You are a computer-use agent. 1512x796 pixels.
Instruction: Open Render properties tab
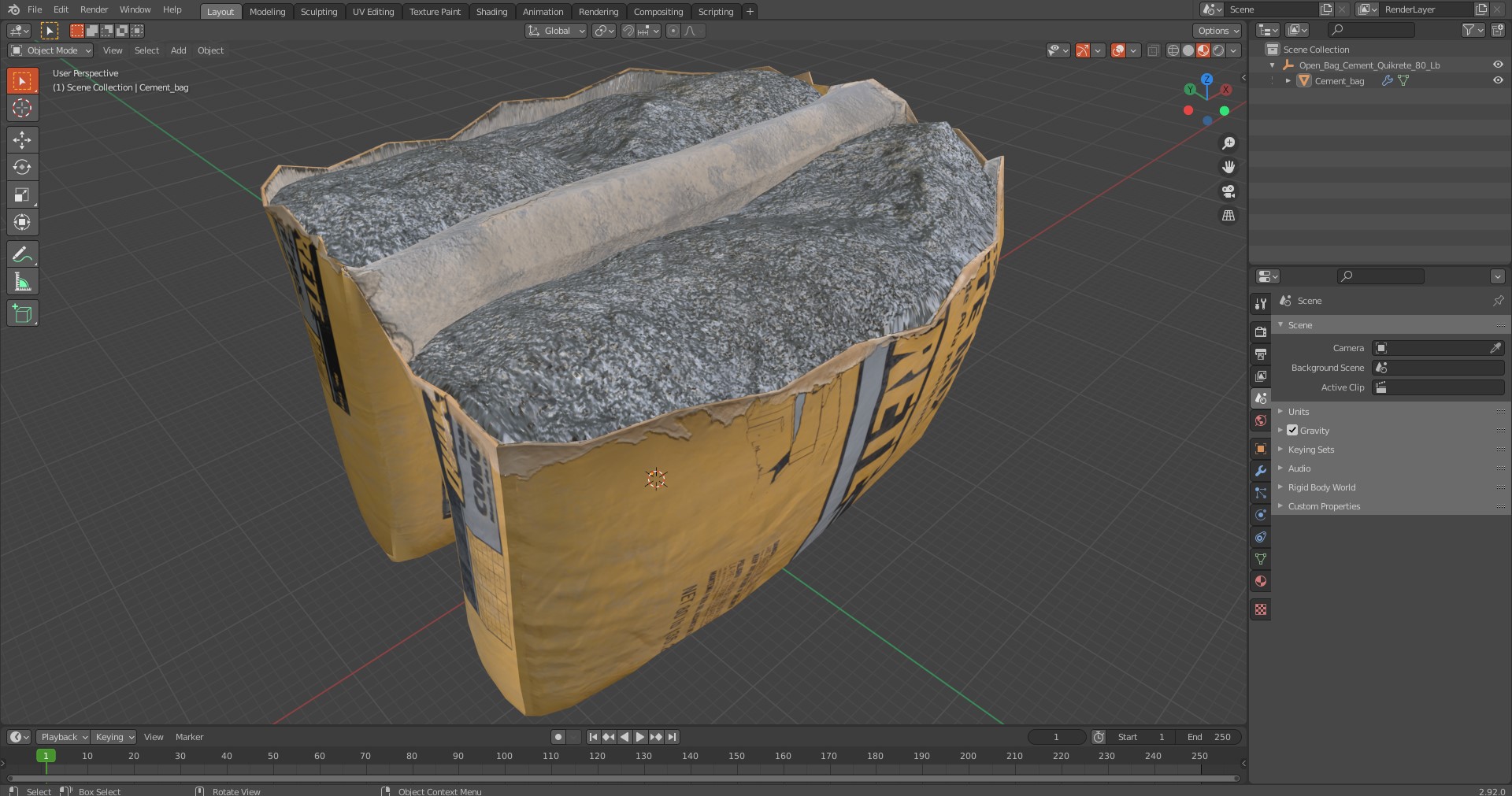pyautogui.click(x=1261, y=332)
